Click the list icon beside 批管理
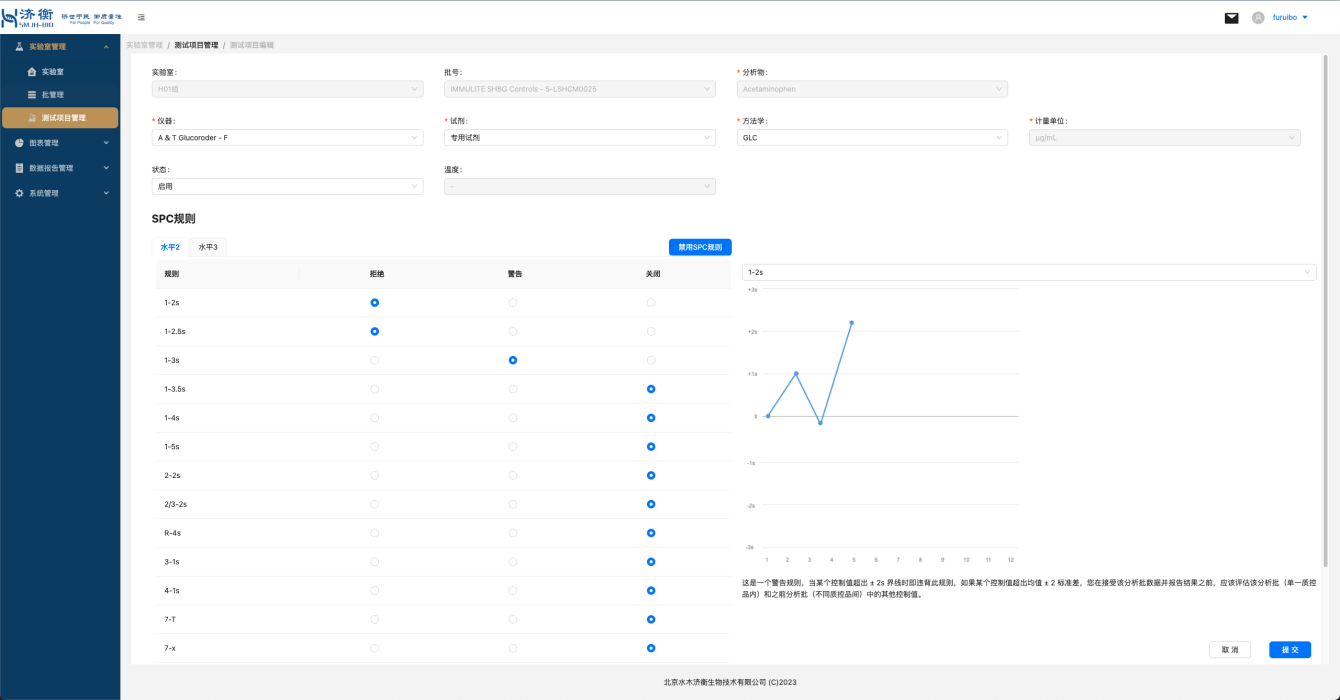 [32, 95]
